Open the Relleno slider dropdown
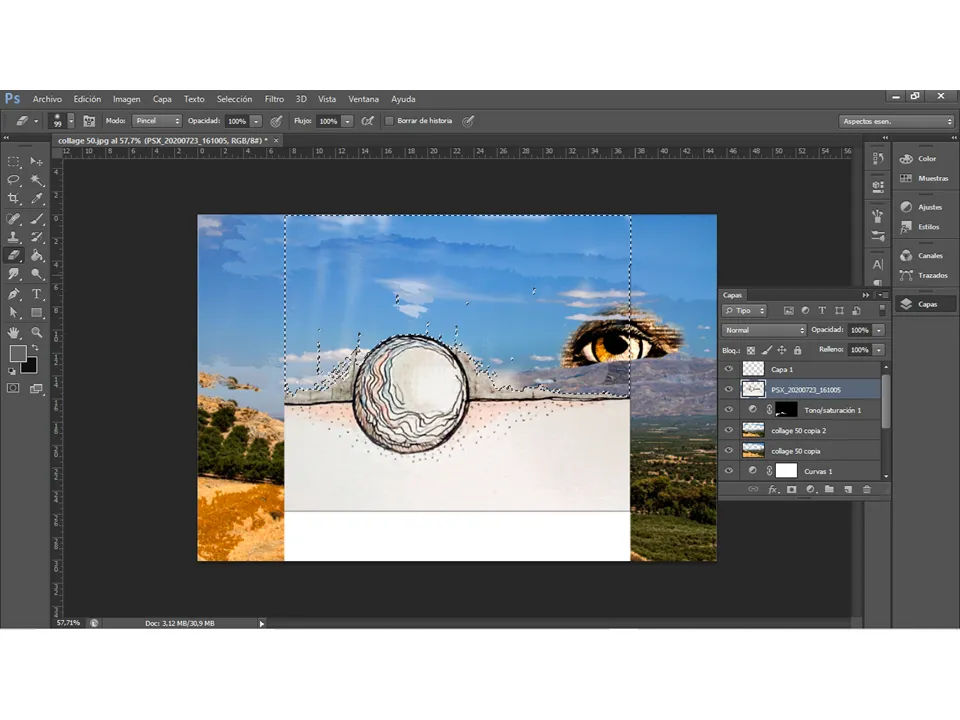 879,350
